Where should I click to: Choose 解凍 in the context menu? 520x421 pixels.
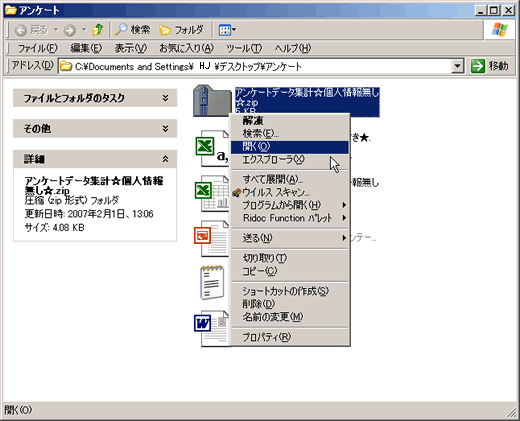click(x=290, y=120)
